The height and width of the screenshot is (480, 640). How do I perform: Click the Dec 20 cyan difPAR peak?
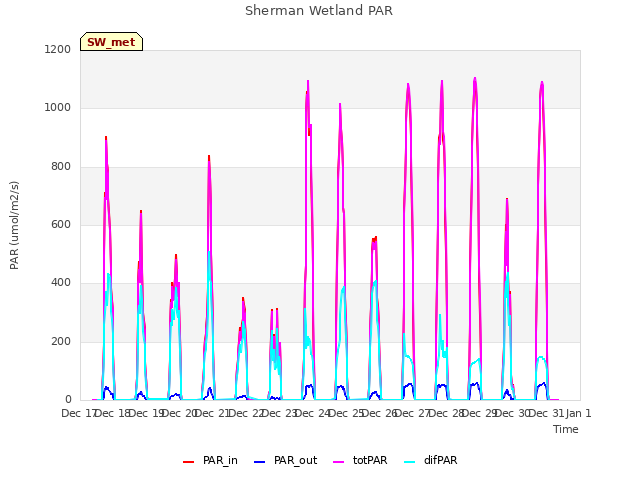209,253
